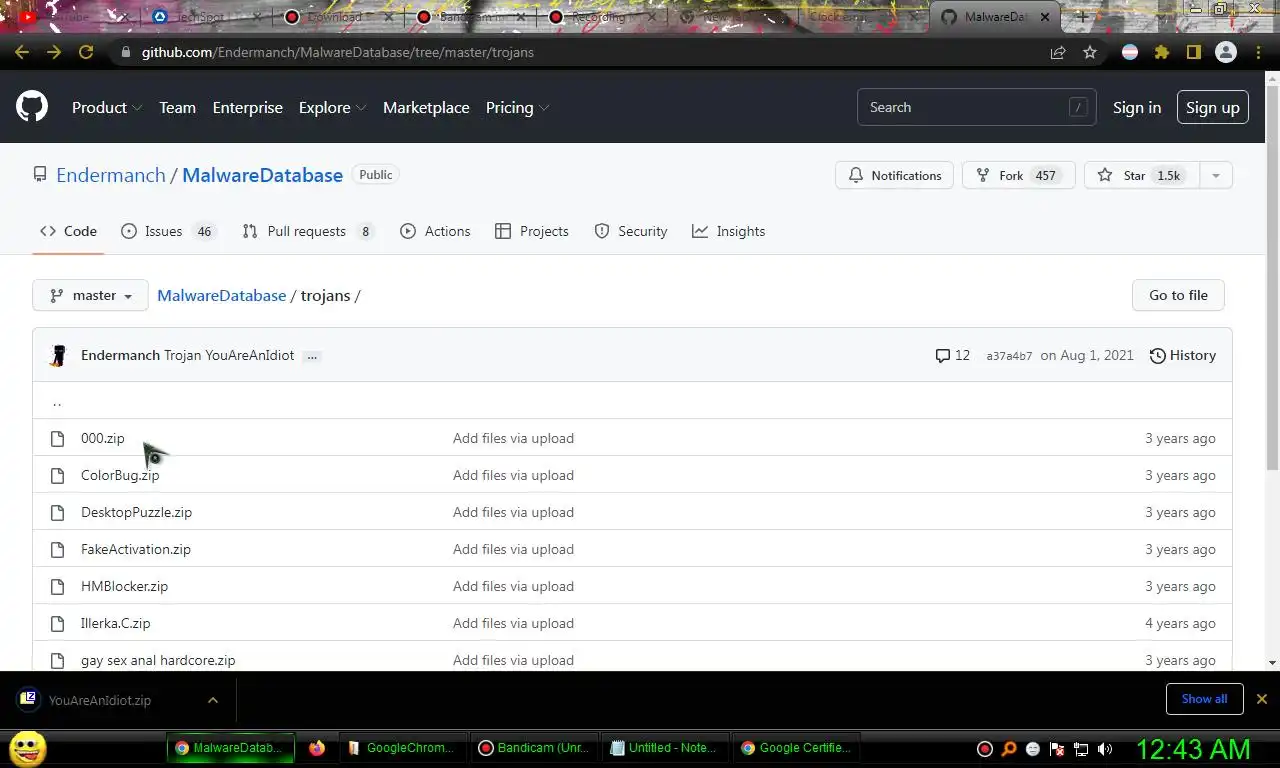Click the DesktopPuzzle.zip file icon
This screenshot has height=768, width=1280.
pos(57,512)
